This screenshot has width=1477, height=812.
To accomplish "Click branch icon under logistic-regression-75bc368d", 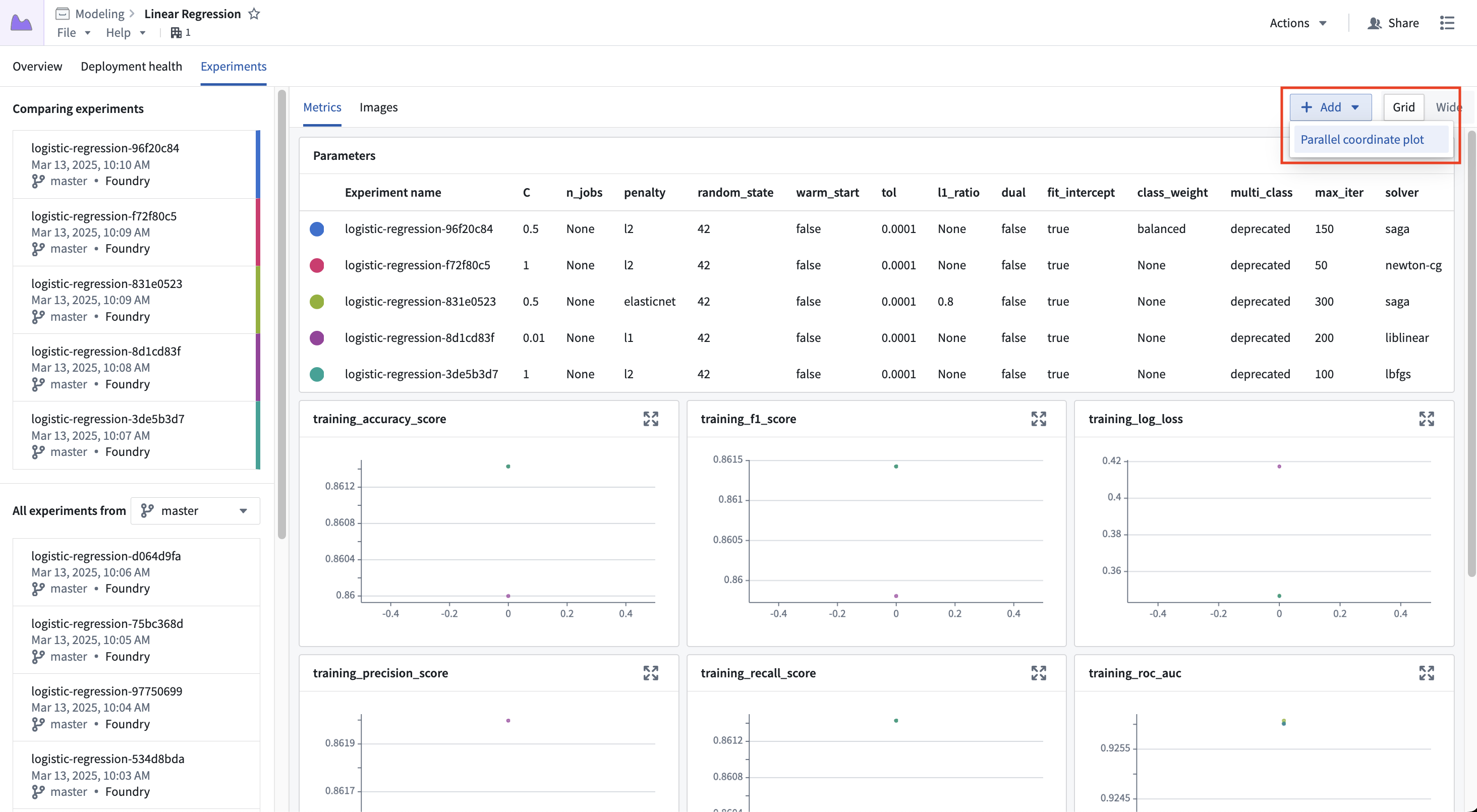I will click(x=38, y=657).
